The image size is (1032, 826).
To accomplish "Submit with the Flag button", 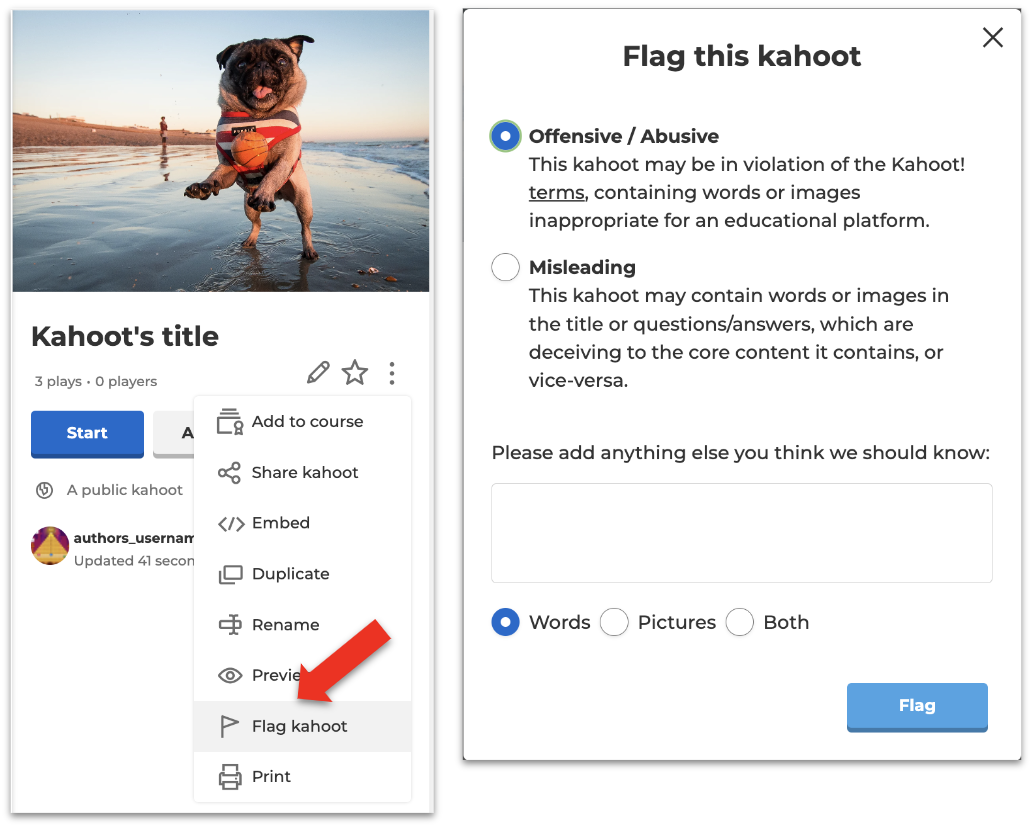I will pos(916,706).
